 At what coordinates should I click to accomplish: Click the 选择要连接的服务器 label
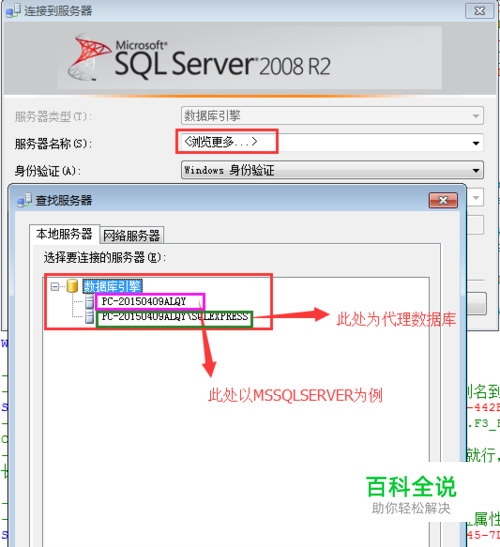(x=105, y=258)
